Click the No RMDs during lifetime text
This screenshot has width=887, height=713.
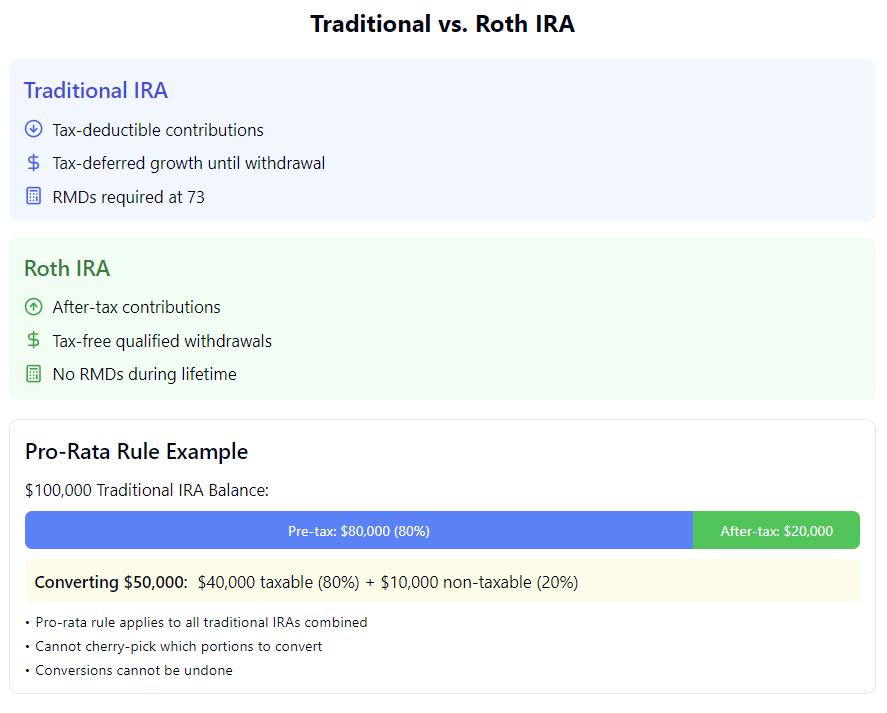(144, 375)
